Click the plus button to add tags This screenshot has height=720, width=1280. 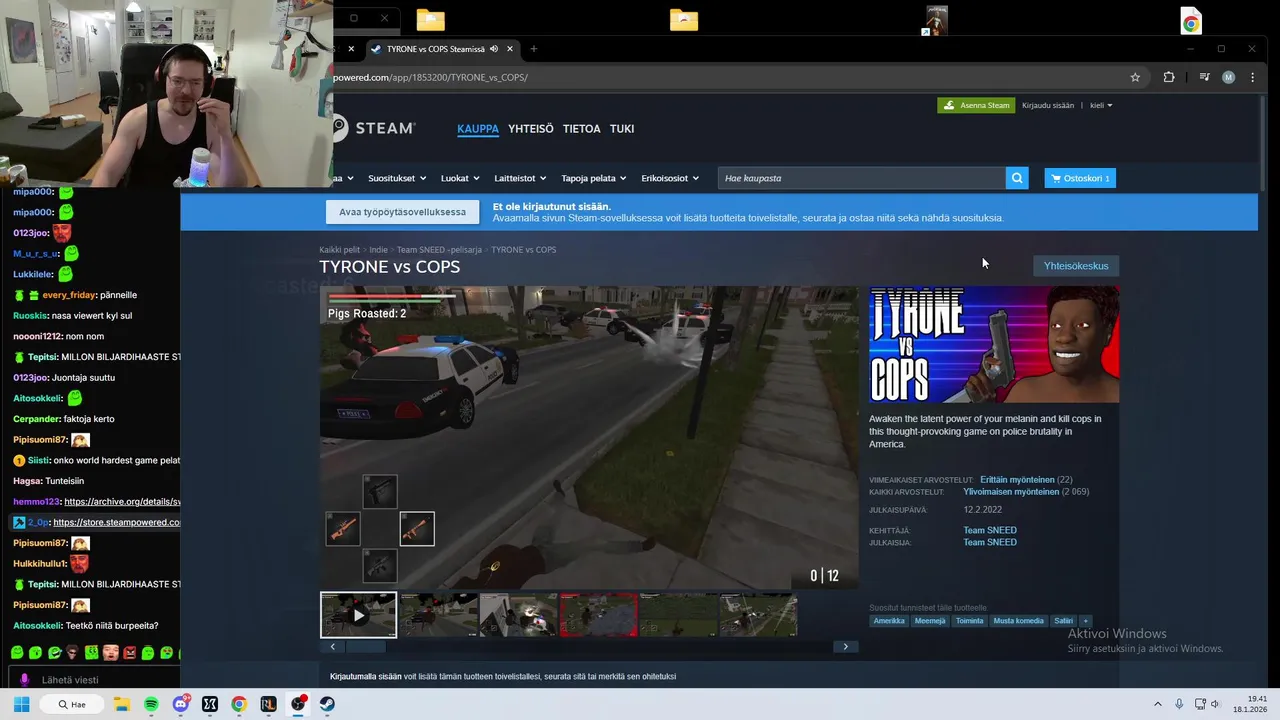click(x=1085, y=621)
